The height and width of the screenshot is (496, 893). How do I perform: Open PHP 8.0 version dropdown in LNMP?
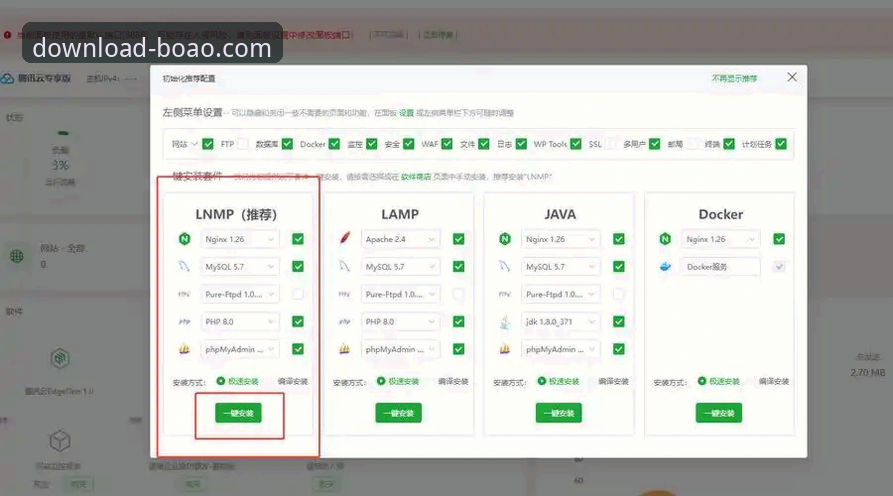[x=240, y=322]
